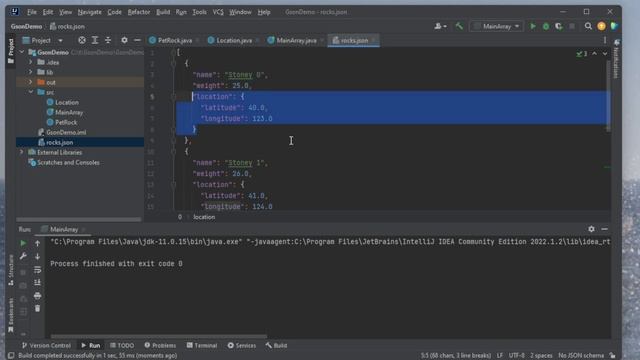Start debugging with the green bug icon

pyautogui.click(x=546, y=26)
